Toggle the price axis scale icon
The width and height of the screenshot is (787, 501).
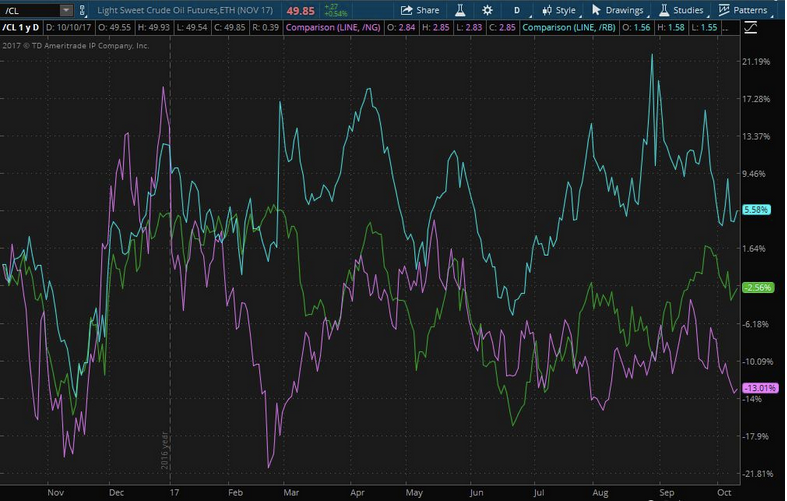[750, 28]
